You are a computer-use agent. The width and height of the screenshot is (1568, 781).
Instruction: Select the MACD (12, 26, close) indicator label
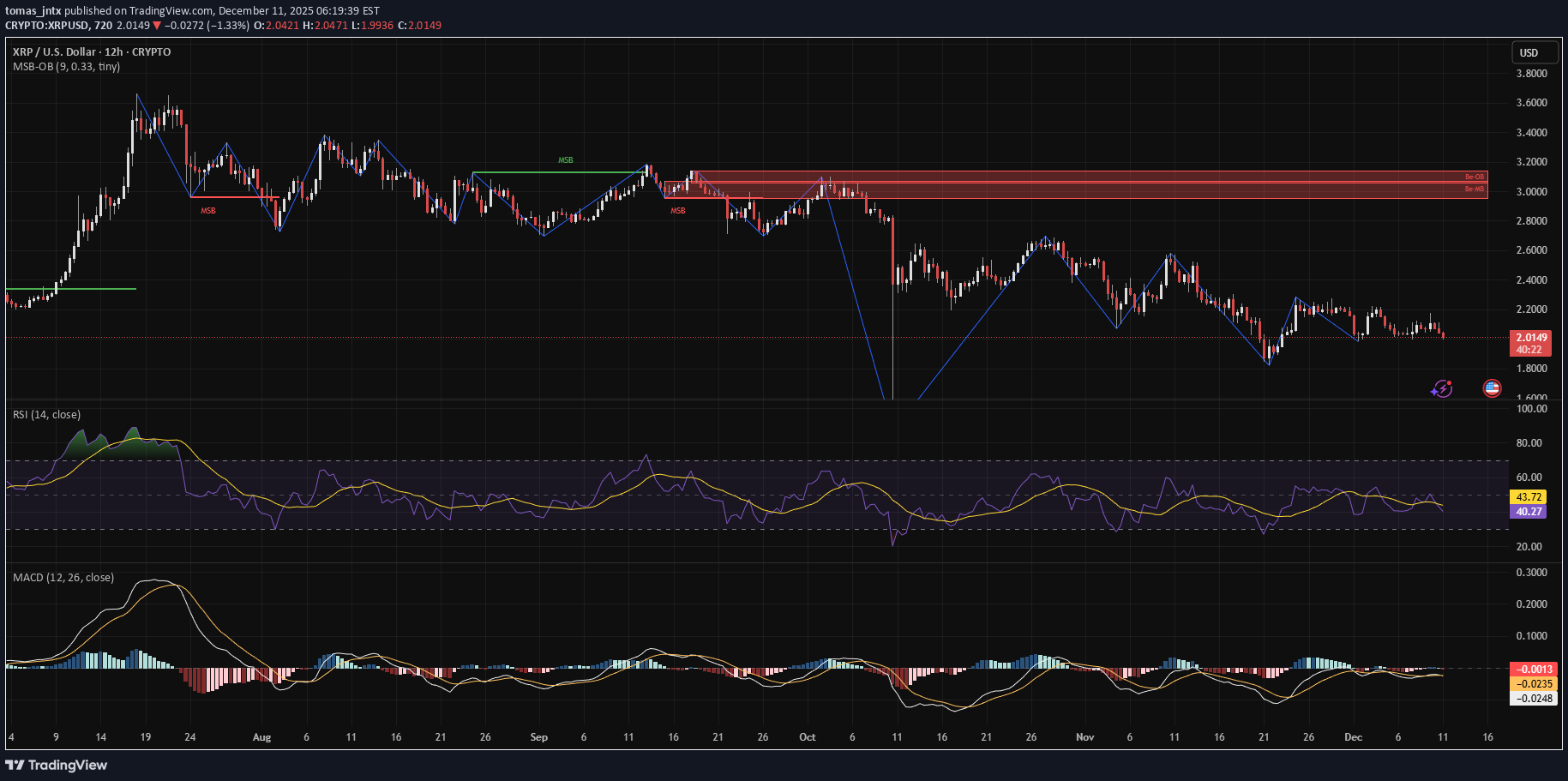[x=63, y=578]
